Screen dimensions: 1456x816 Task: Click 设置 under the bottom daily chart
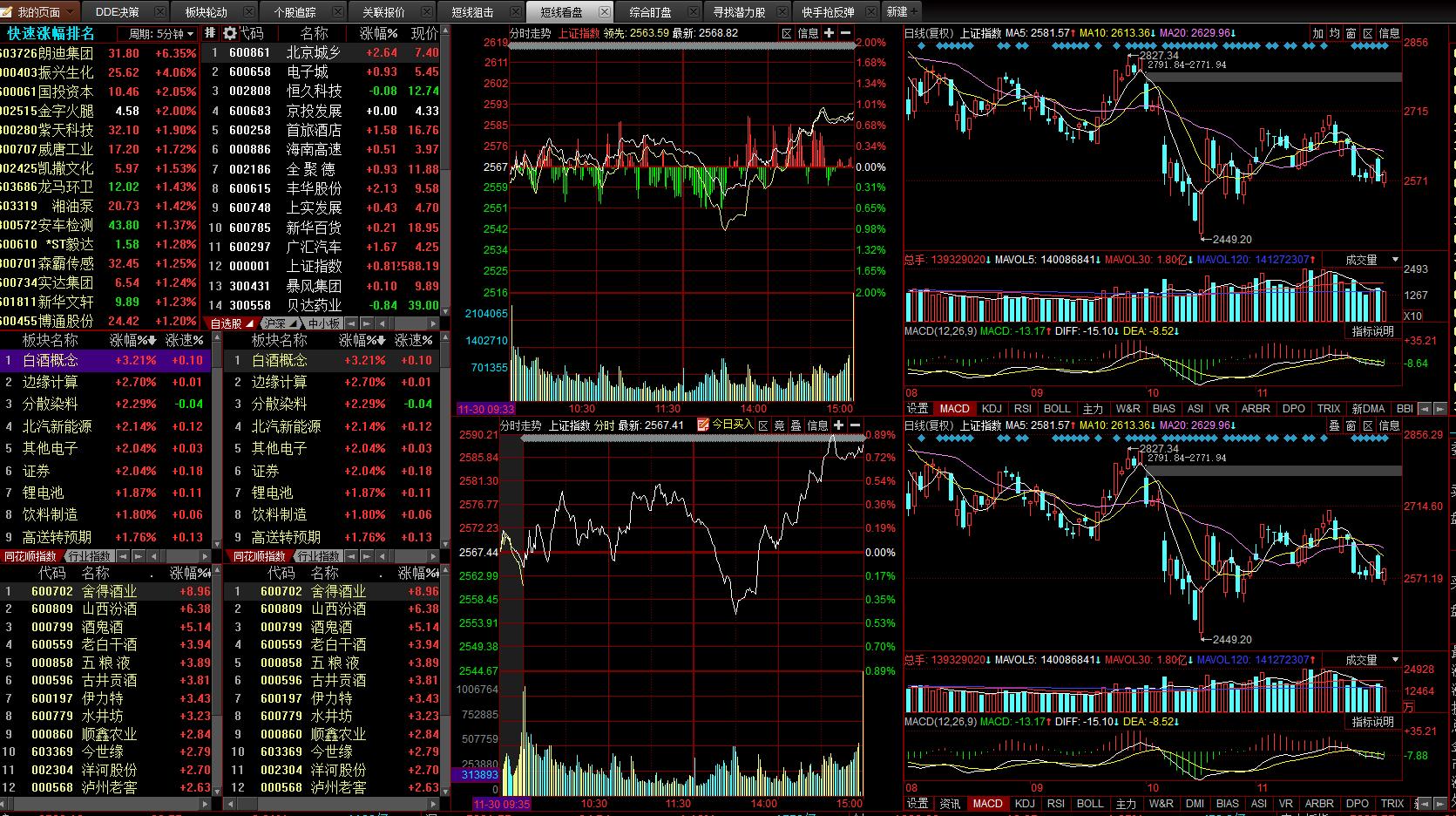coord(918,804)
